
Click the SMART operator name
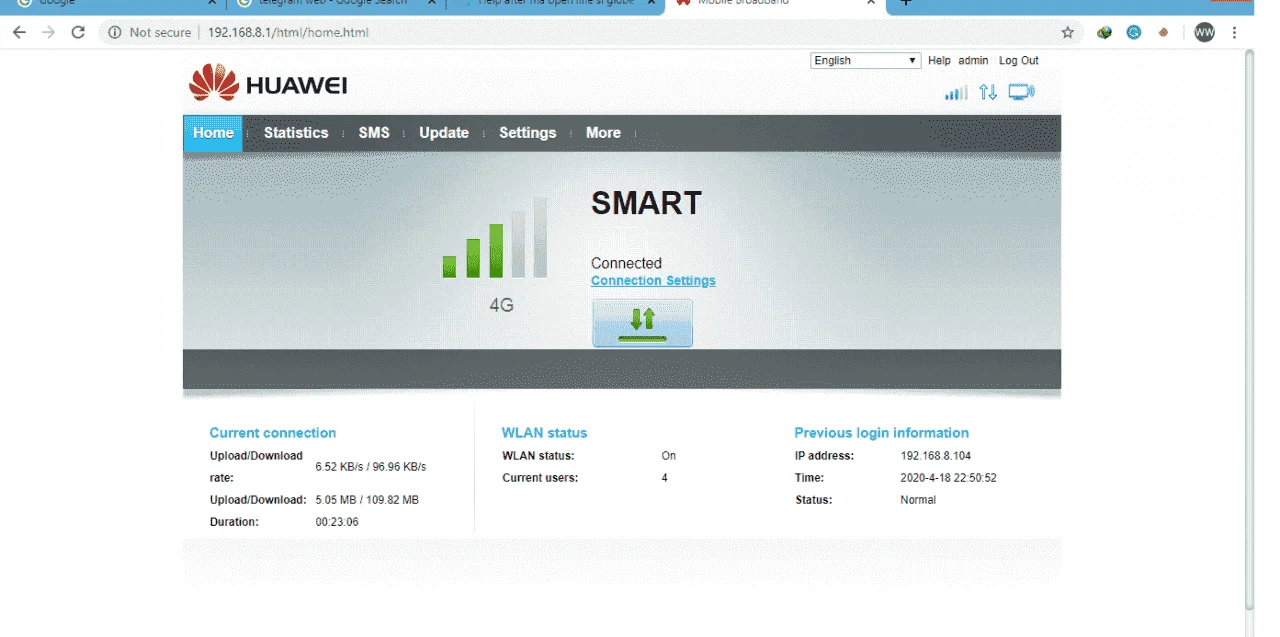[x=646, y=203]
